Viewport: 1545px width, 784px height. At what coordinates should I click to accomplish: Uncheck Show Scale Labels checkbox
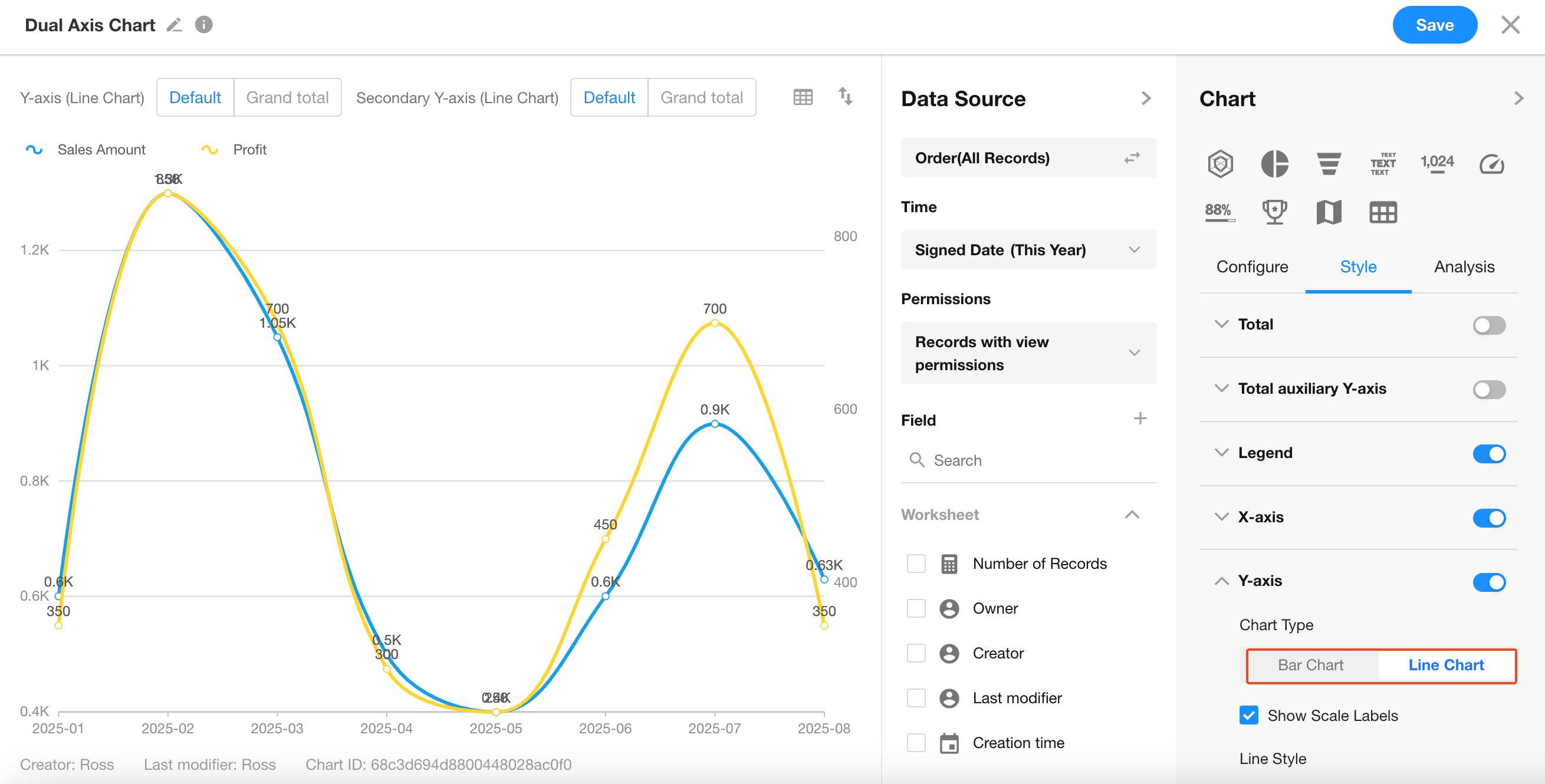tap(1249, 715)
